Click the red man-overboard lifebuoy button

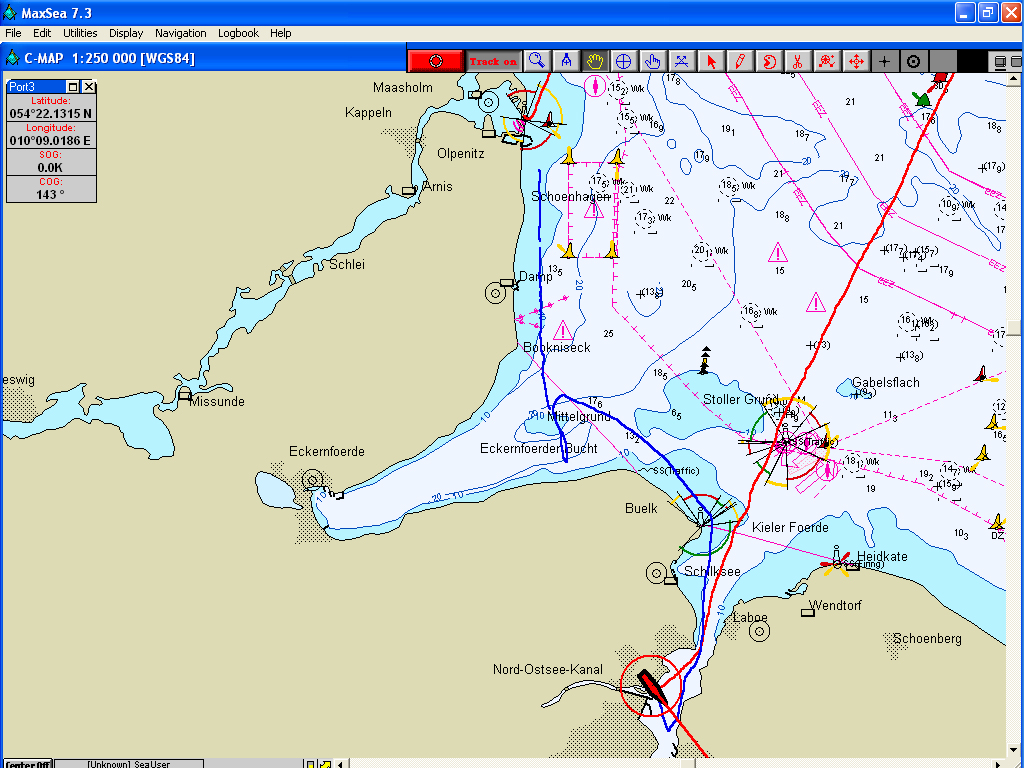pyautogui.click(x=436, y=61)
